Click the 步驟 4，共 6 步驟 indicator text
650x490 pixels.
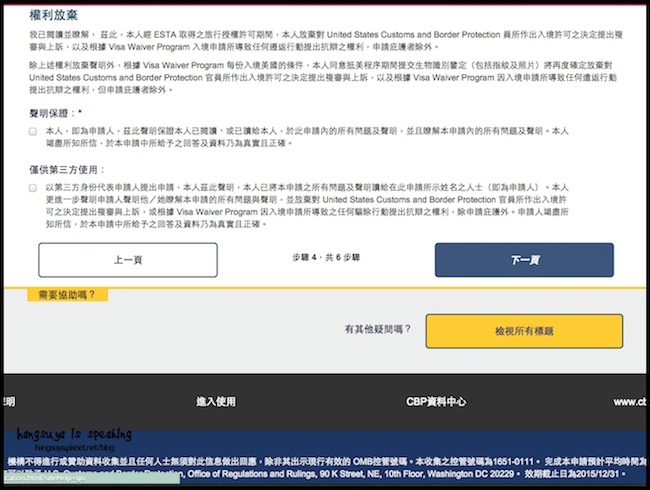(326, 257)
